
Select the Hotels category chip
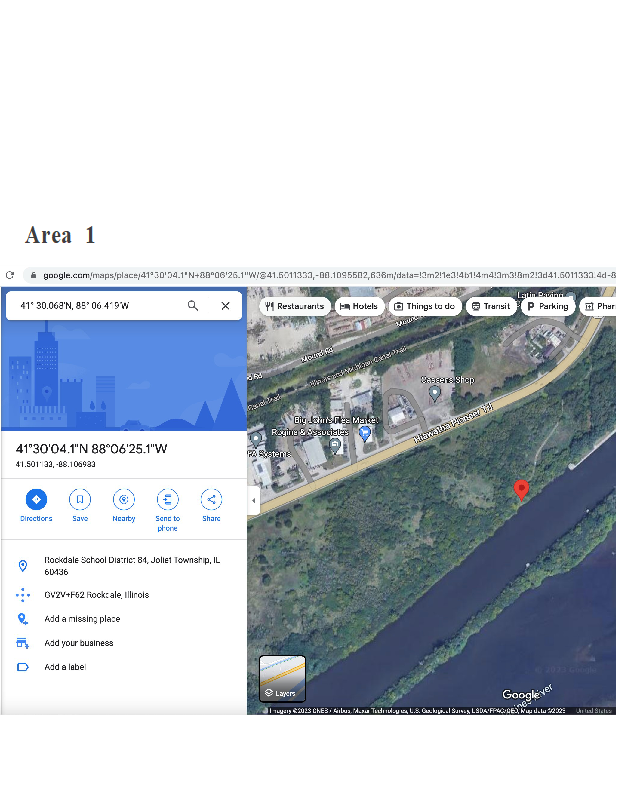(x=359, y=306)
